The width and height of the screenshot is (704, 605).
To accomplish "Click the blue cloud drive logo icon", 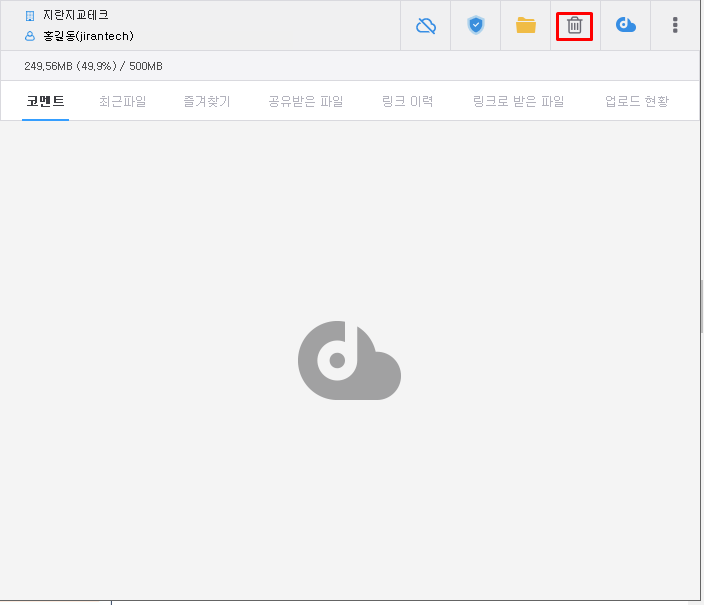I will pos(626,25).
